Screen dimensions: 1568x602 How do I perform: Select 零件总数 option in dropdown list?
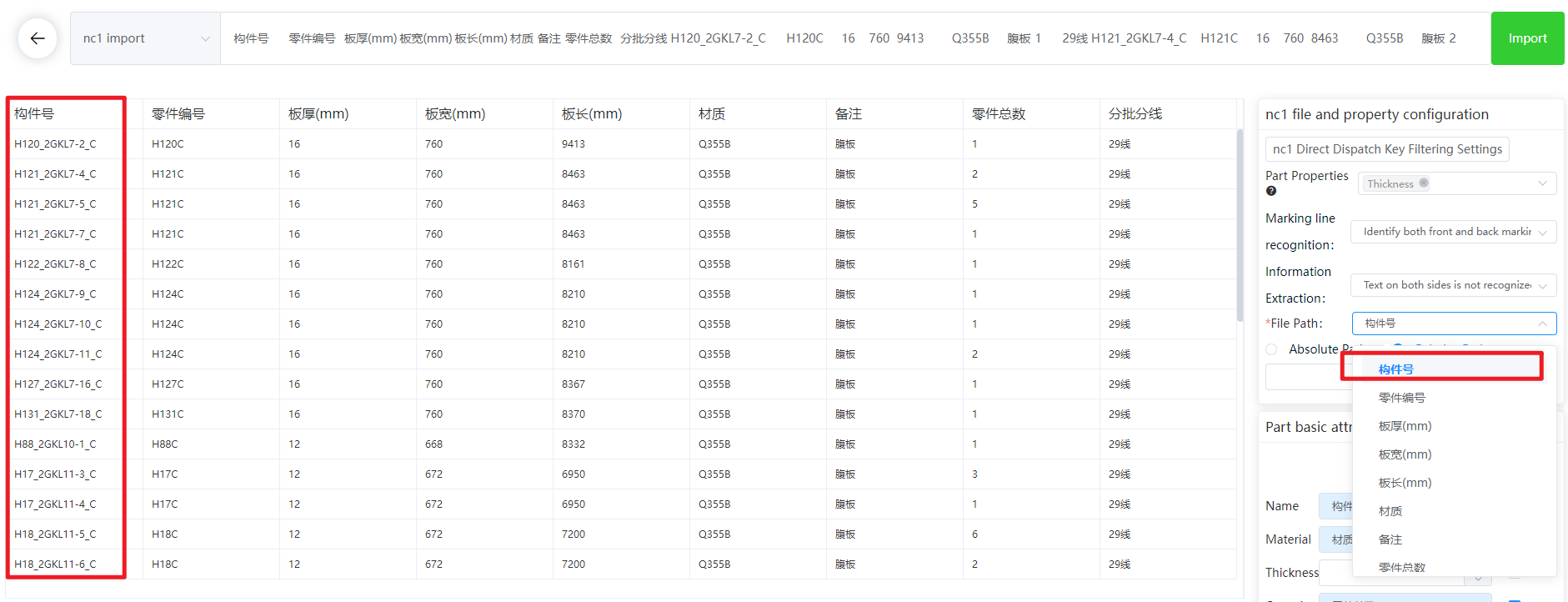[x=1454, y=567]
